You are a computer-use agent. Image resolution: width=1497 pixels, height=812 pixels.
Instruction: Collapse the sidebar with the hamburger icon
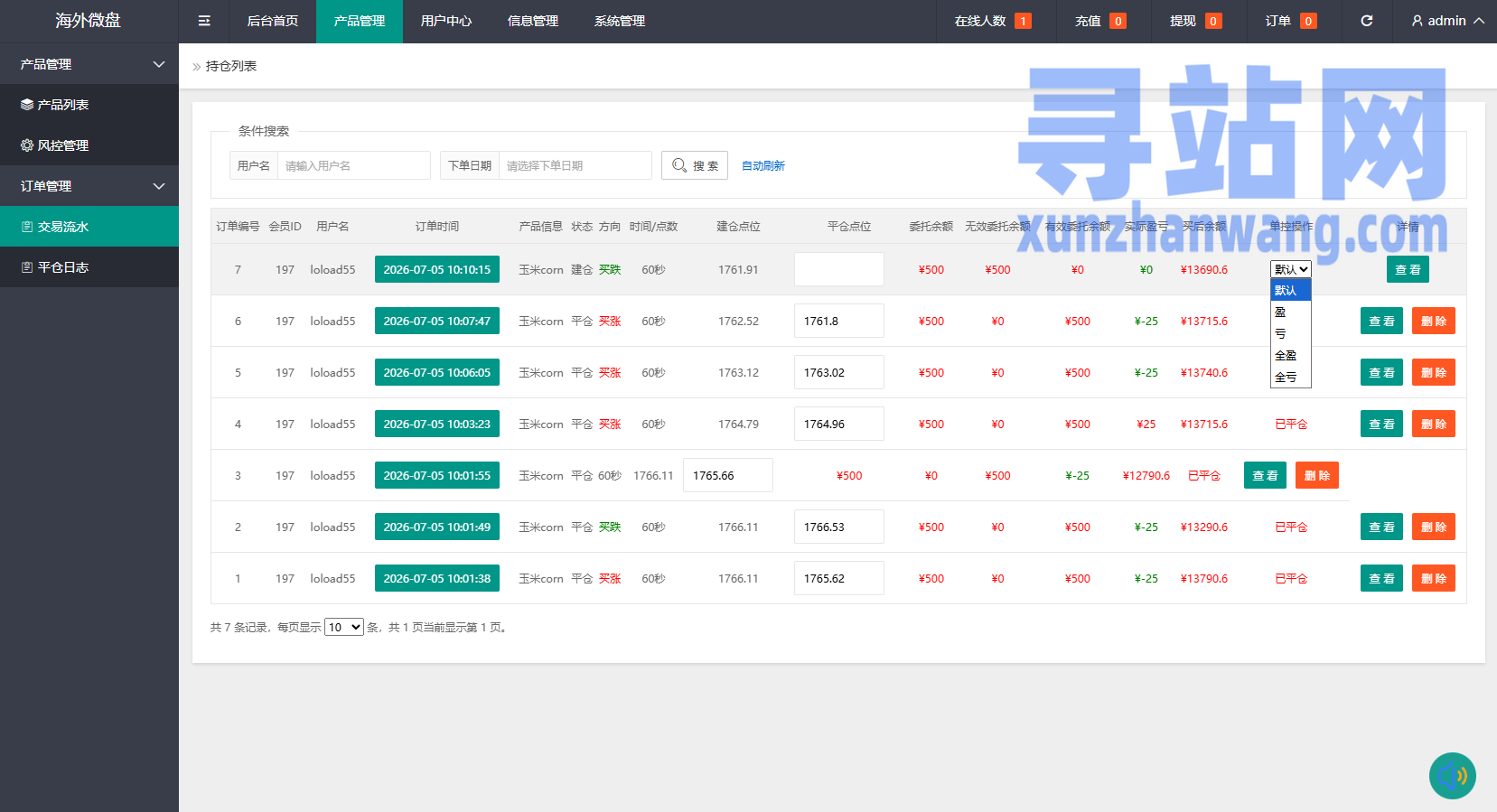click(204, 21)
